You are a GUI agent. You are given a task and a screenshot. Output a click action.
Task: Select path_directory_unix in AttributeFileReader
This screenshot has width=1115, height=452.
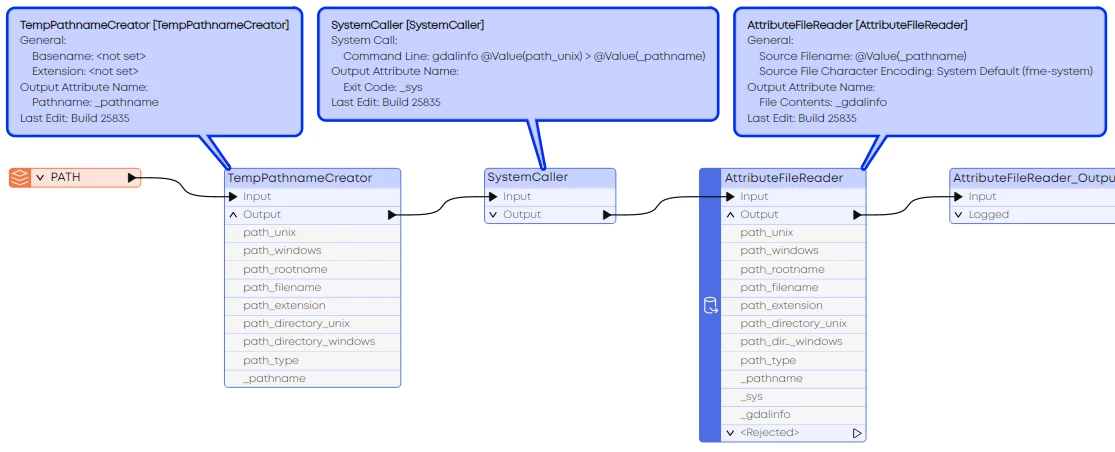pos(794,323)
